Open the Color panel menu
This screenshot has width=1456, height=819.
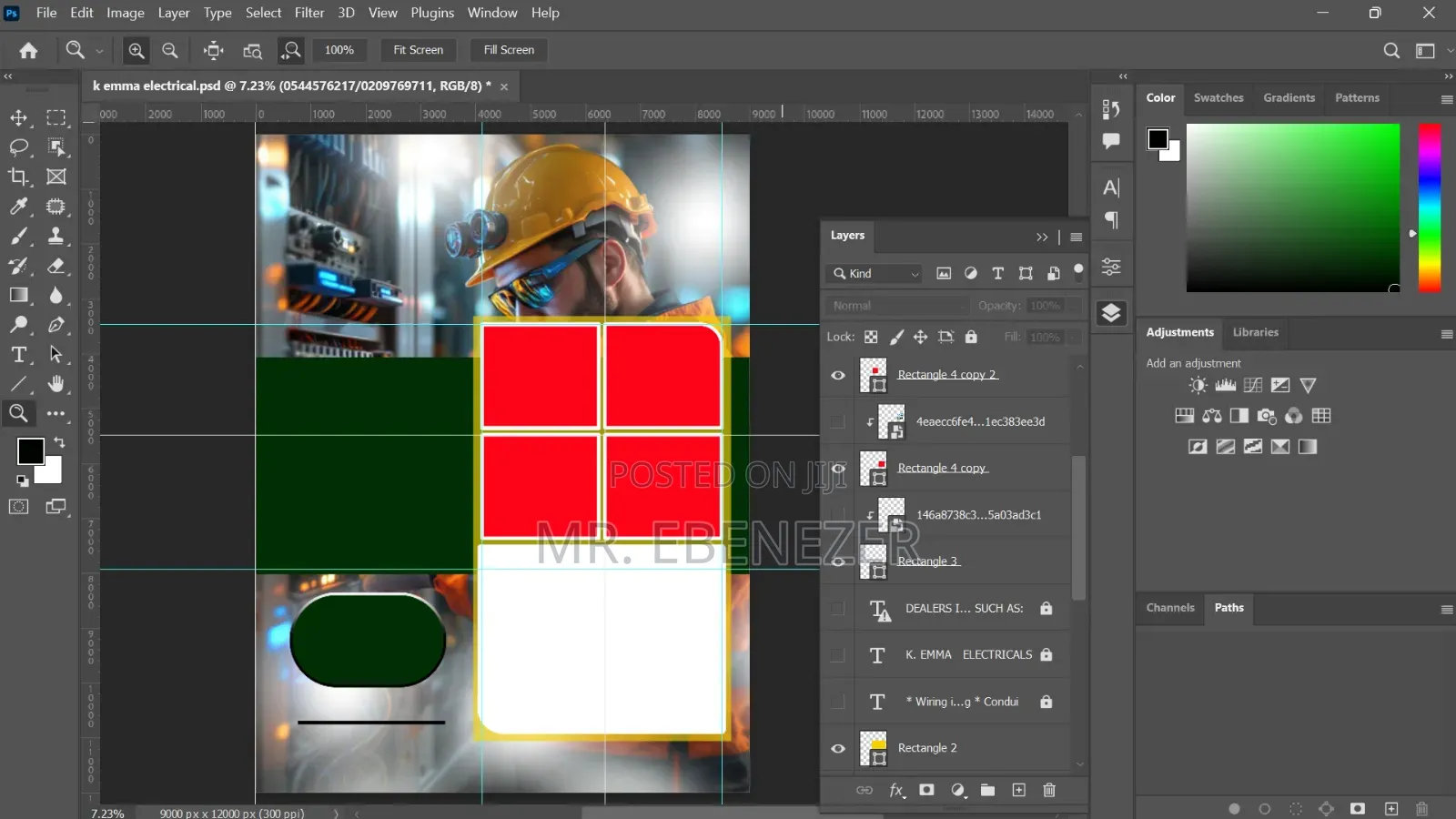pos(1446,99)
